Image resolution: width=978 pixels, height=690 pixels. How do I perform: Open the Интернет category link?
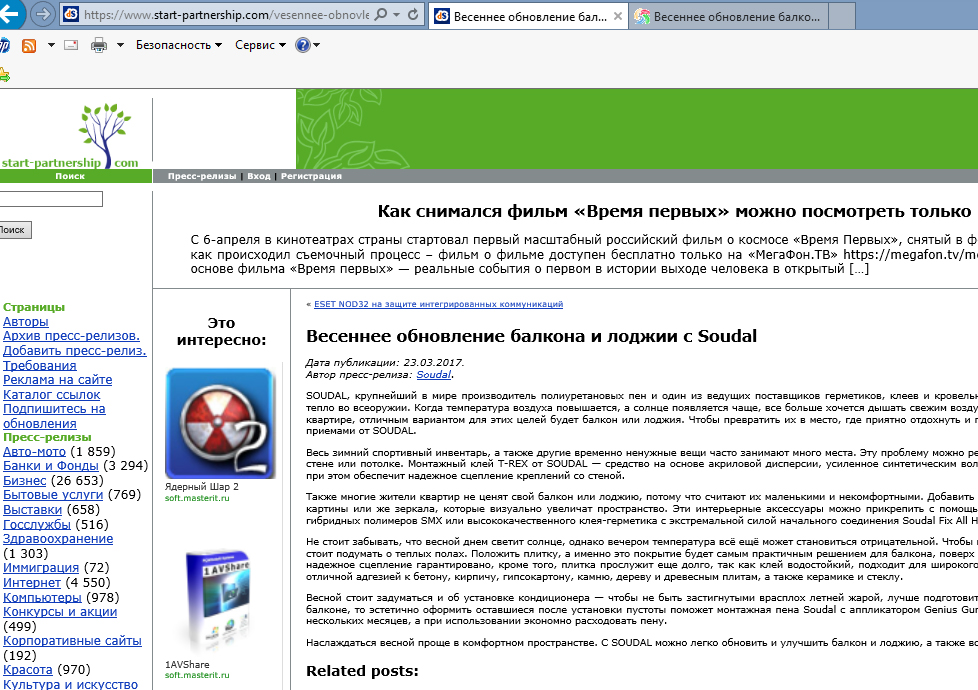32,583
